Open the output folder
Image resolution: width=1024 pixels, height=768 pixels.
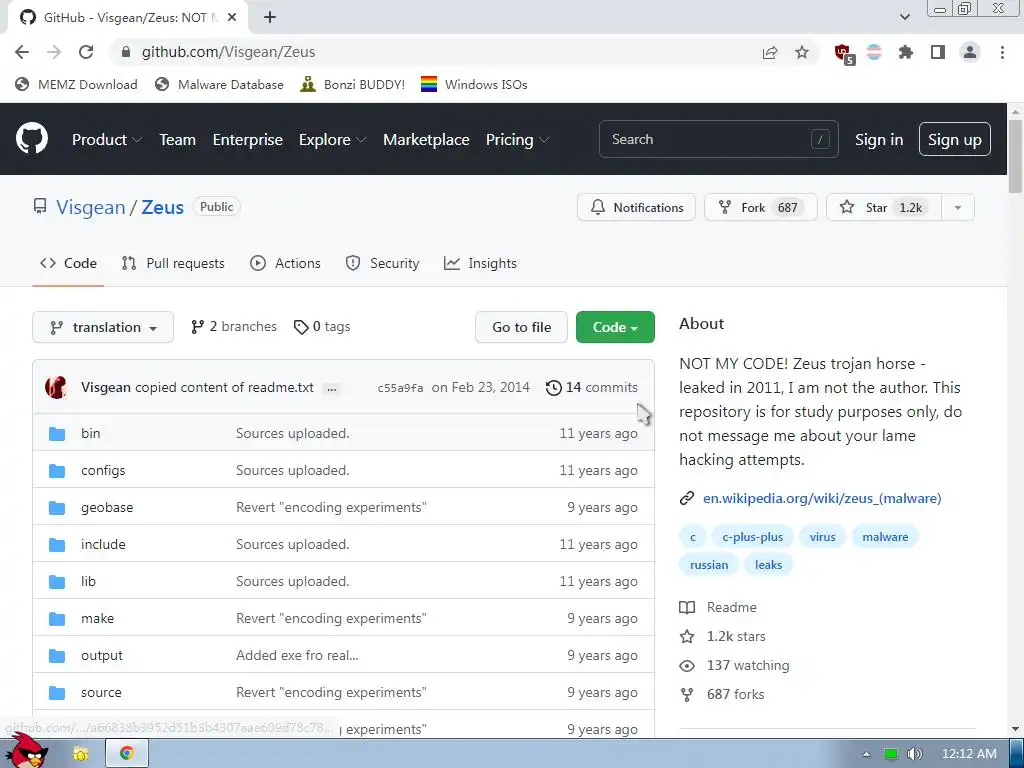[x=102, y=656]
